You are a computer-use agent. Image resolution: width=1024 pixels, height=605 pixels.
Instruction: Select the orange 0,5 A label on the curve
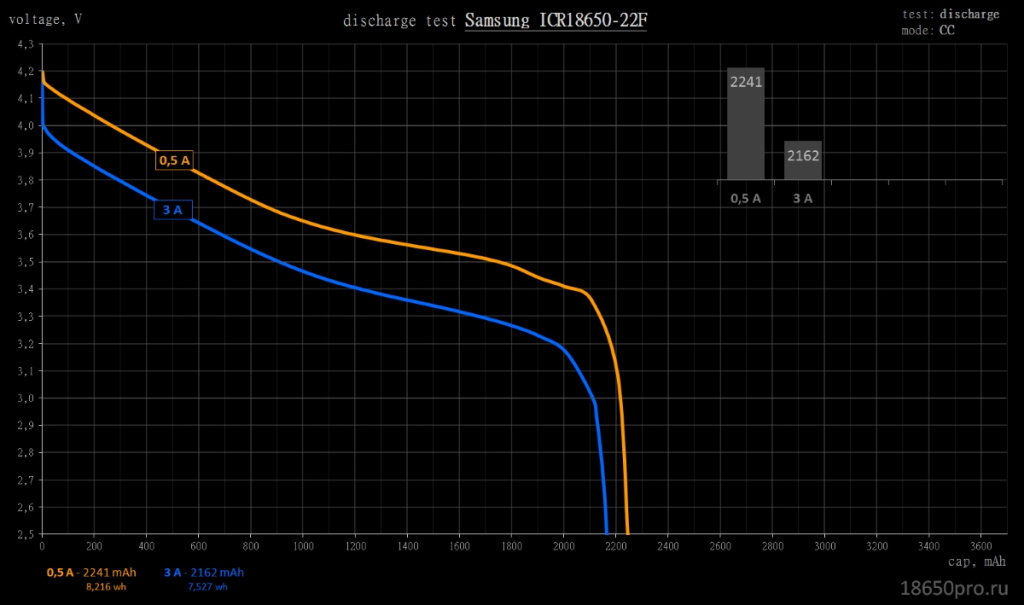point(174,160)
